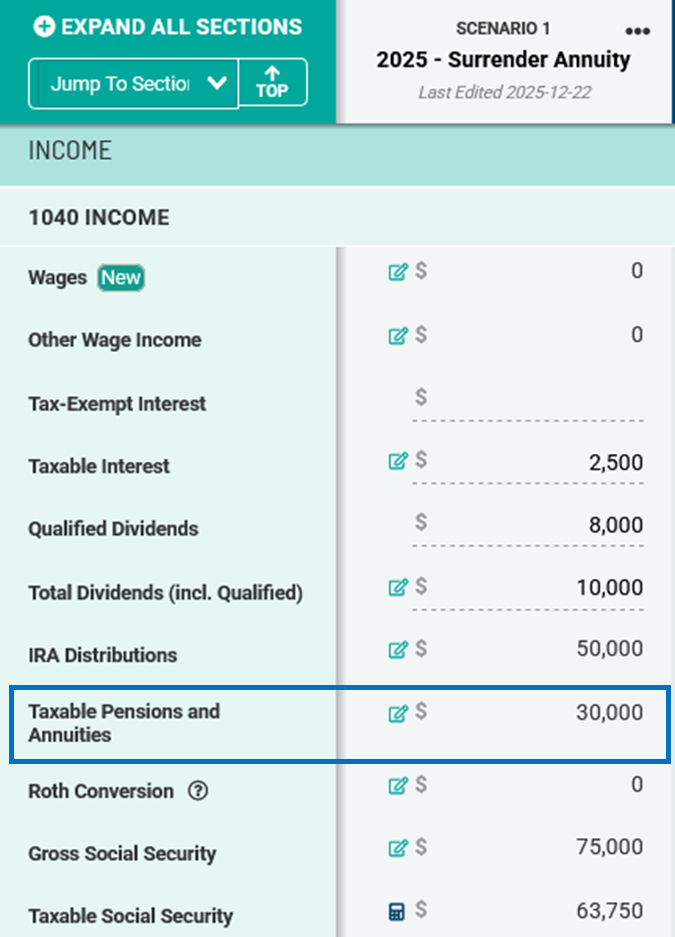
Task: Click the Taxable Social Security calculator icon
Action: tap(397, 911)
